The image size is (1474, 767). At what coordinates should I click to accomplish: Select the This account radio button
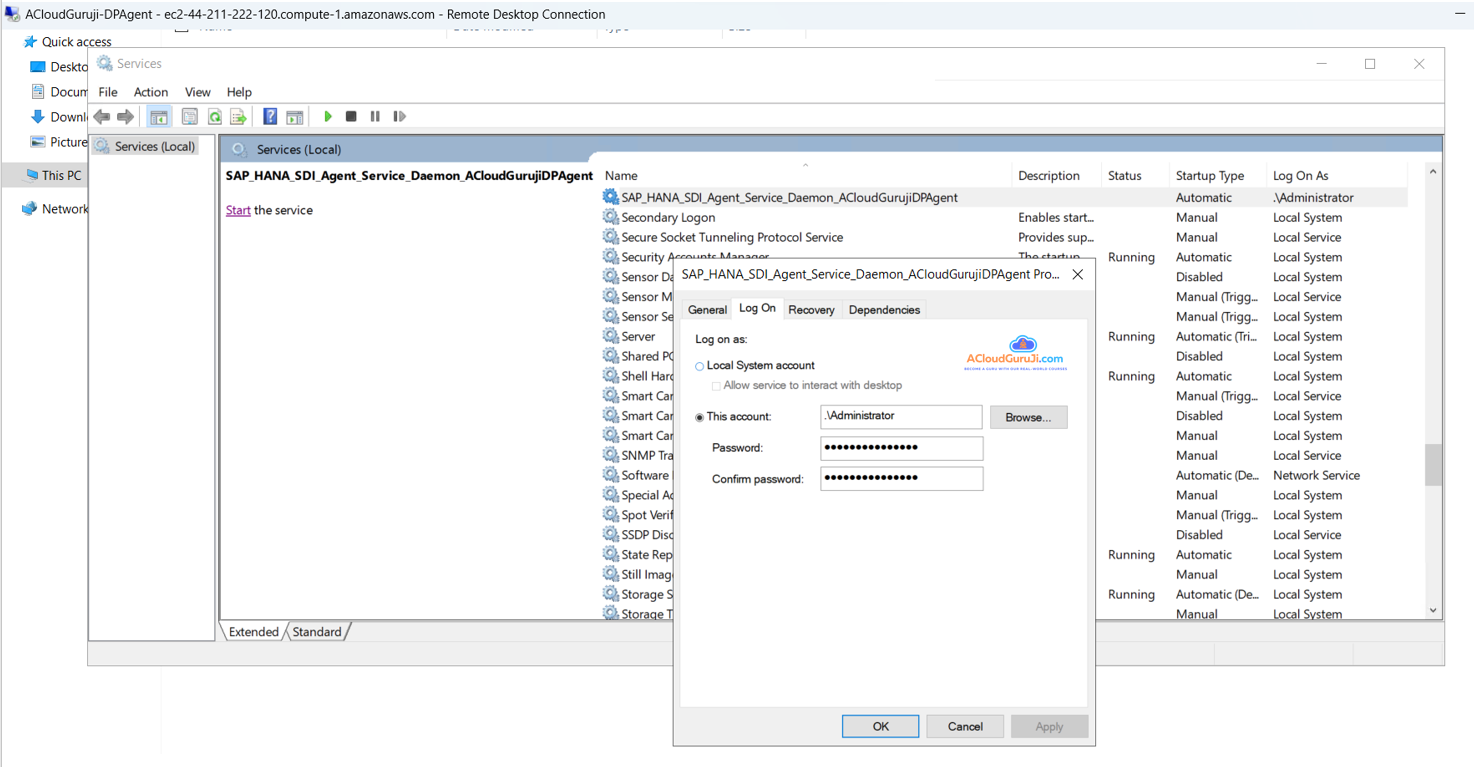coord(700,417)
